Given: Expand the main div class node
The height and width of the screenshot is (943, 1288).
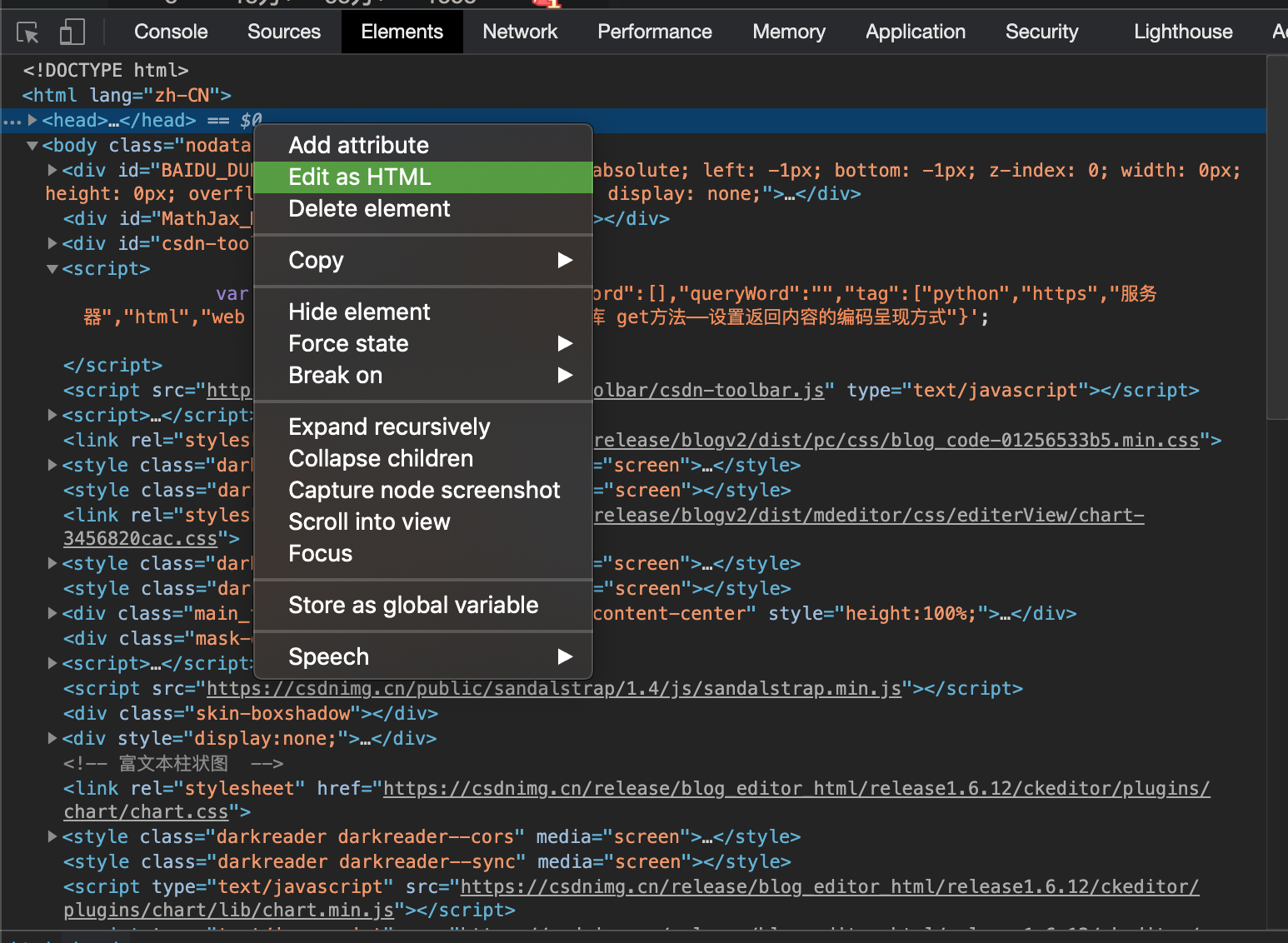Looking at the screenshot, I should tap(52, 613).
